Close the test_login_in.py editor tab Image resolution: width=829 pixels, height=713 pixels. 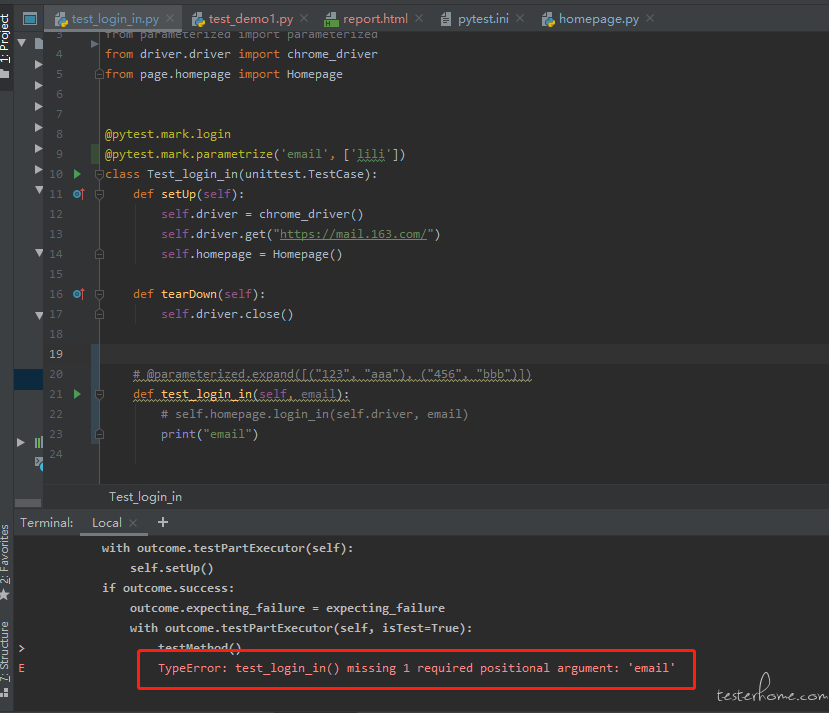pyautogui.click(x=170, y=18)
